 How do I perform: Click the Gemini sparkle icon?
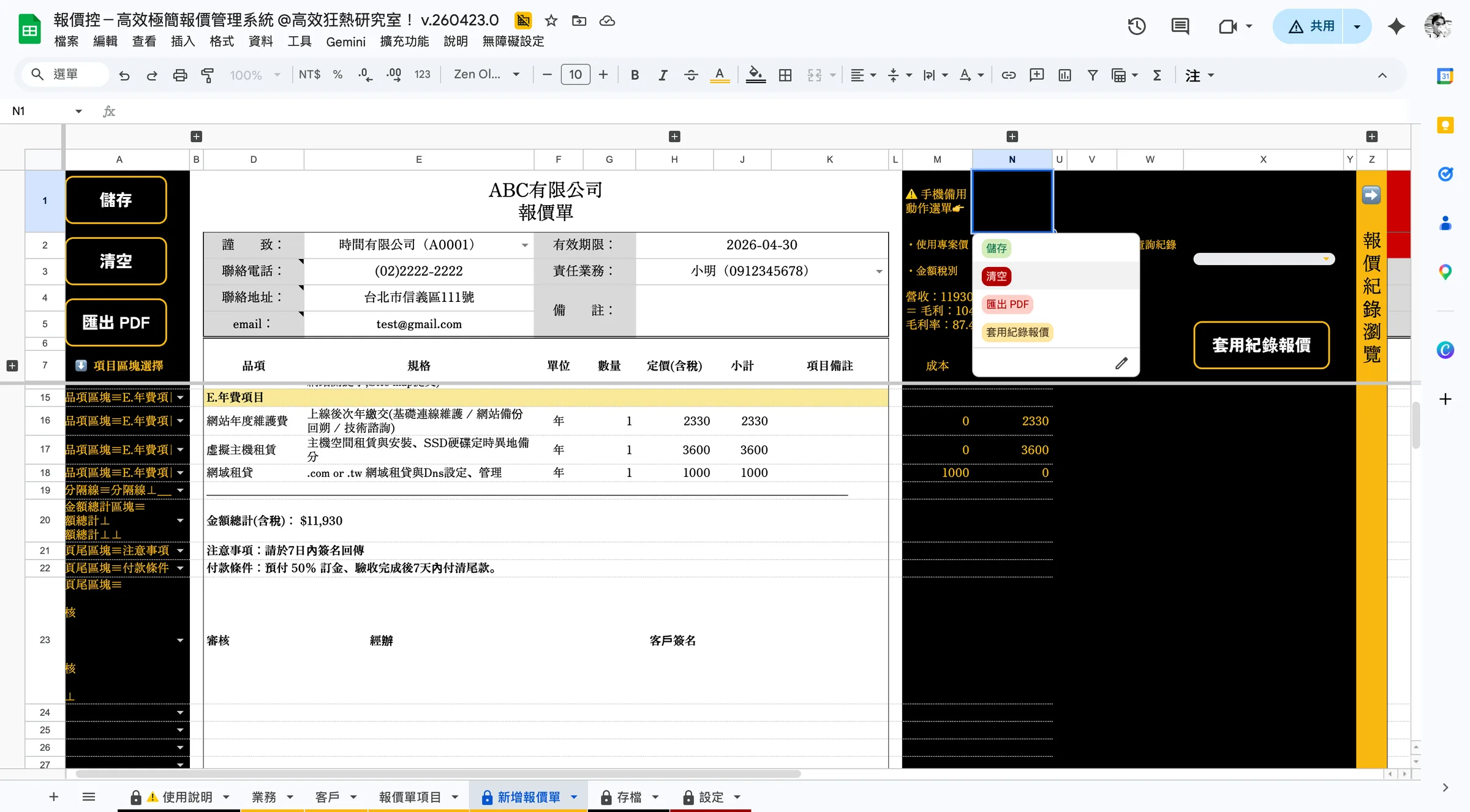coord(1396,26)
